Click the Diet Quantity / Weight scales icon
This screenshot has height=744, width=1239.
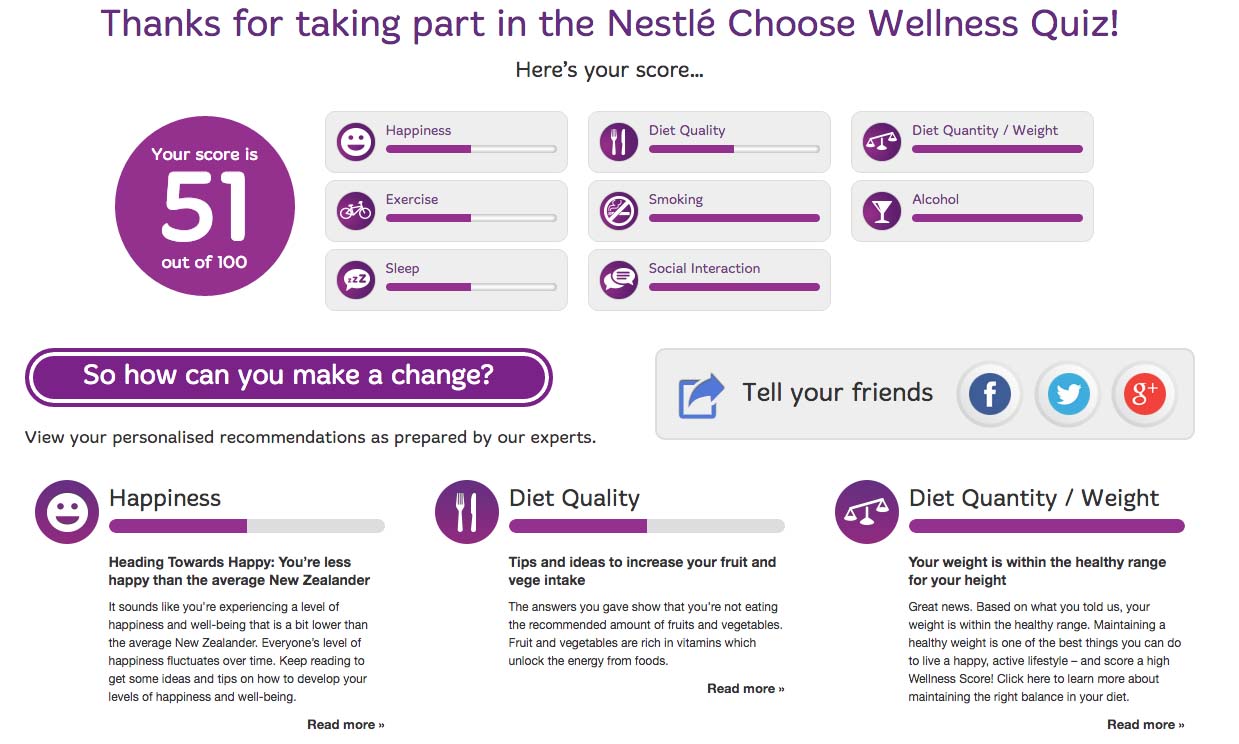[x=881, y=141]
